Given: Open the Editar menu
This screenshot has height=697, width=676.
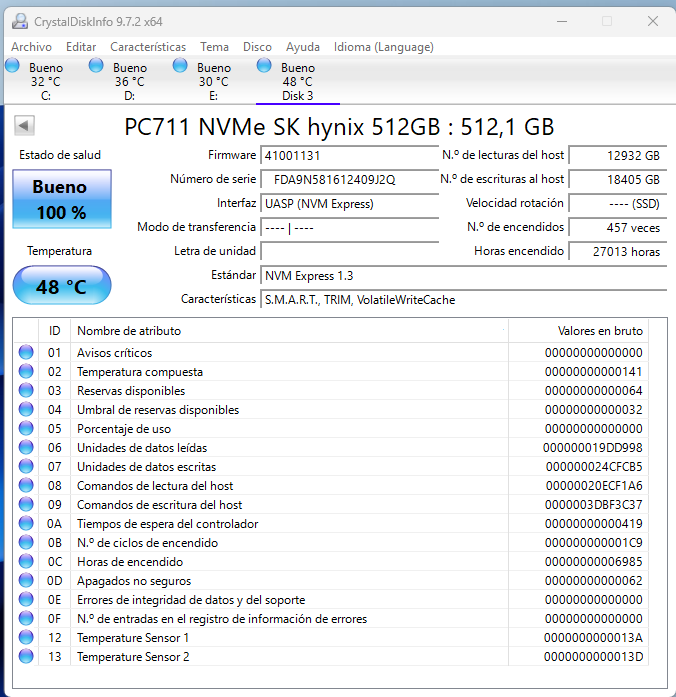Looking at the screenshot, I should coord(81,47).
